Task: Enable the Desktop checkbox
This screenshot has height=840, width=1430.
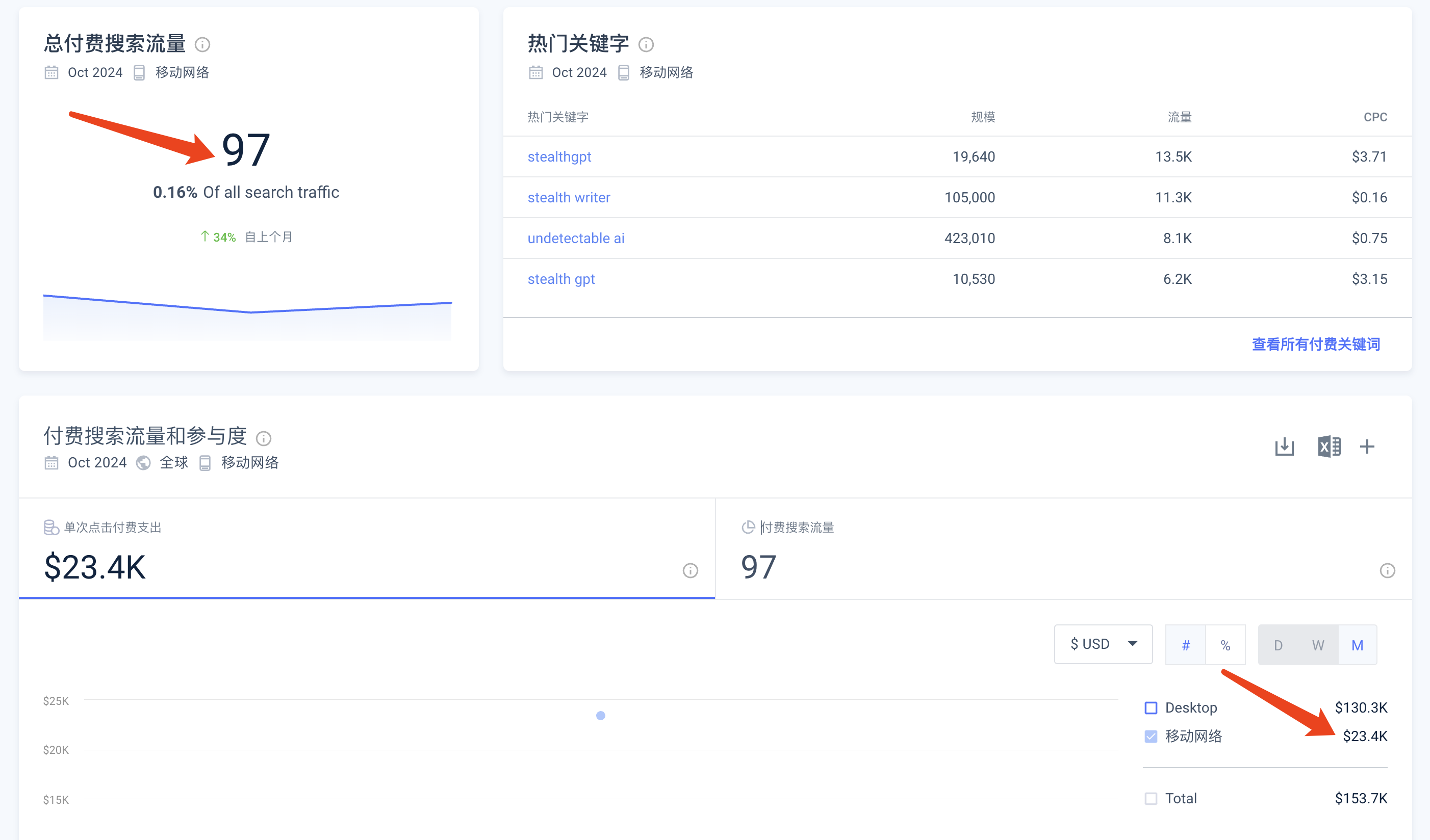Action: click(x=1150, y=708)
